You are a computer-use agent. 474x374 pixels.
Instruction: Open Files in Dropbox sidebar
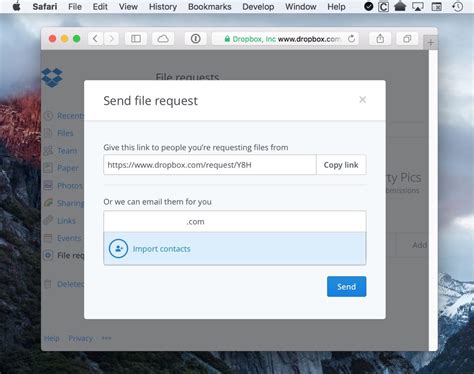pos(65,133)
